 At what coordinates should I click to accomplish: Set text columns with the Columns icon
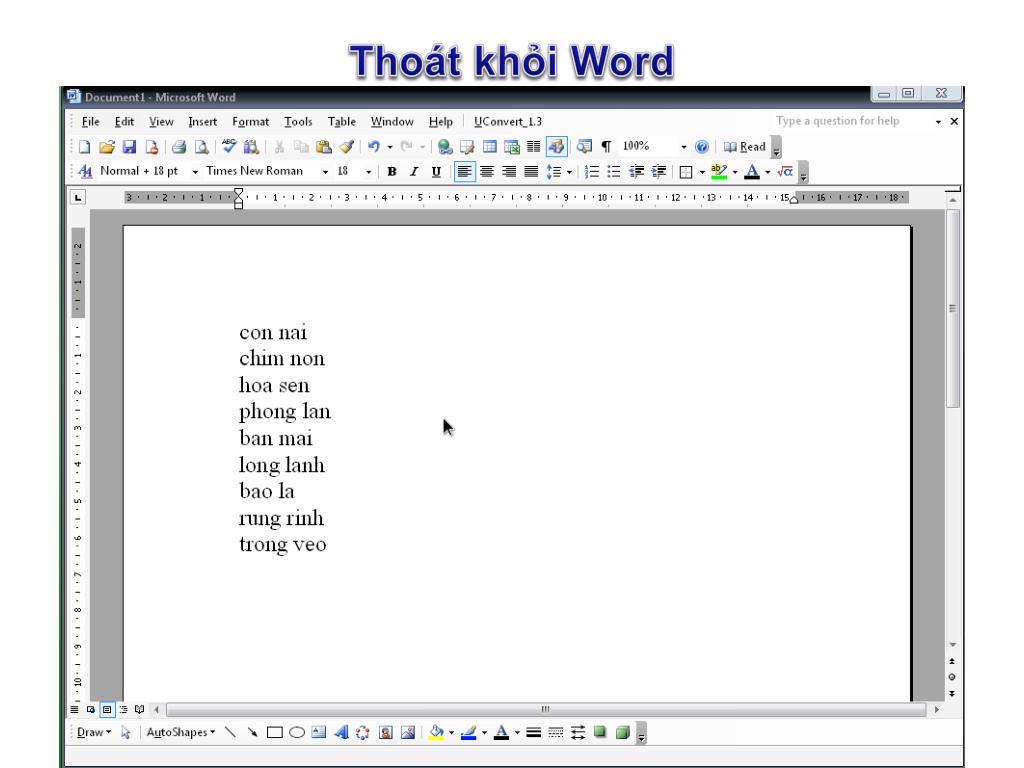(x=534, y=147)
